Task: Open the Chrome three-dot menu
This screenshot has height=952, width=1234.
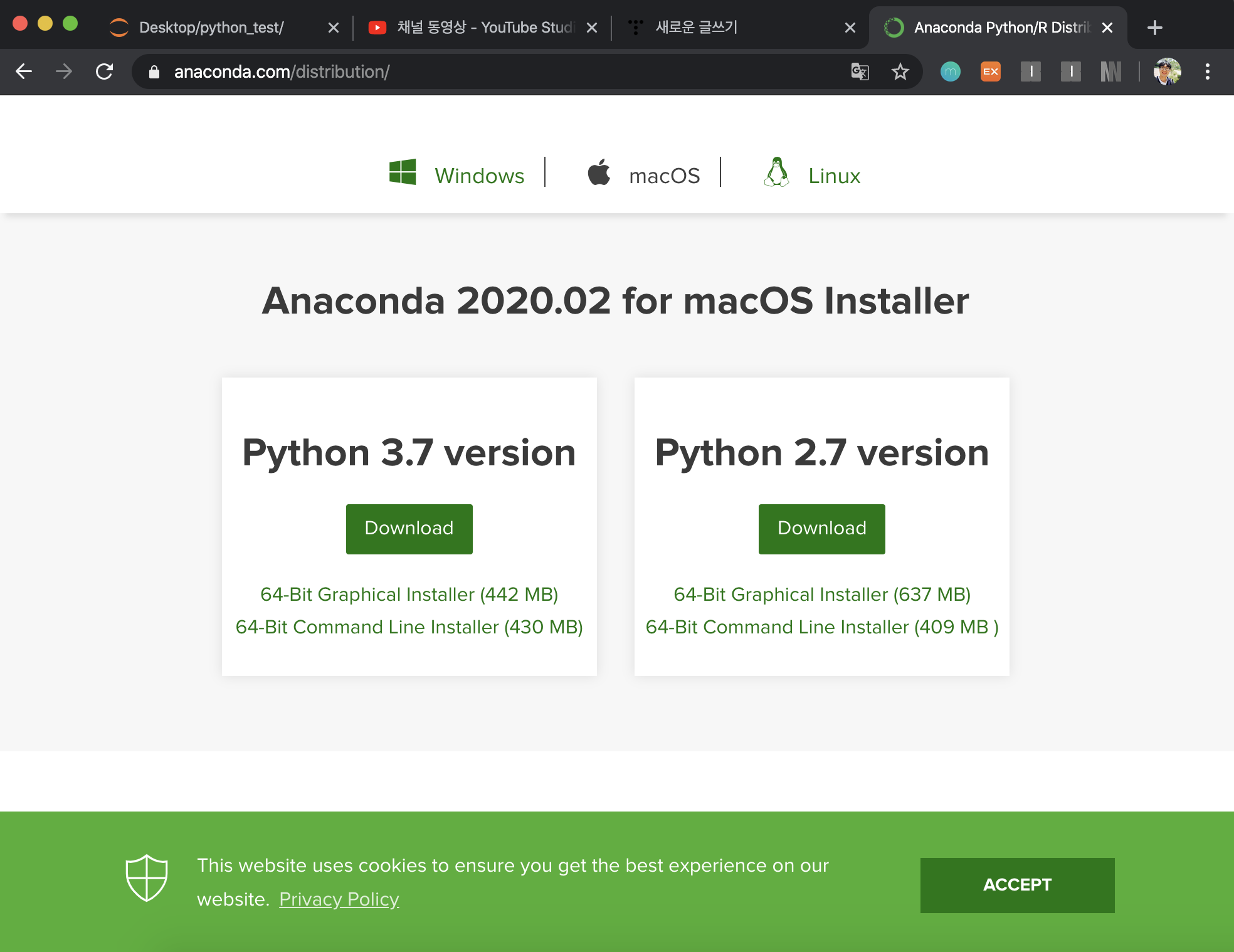Action: click(1207, 71)
